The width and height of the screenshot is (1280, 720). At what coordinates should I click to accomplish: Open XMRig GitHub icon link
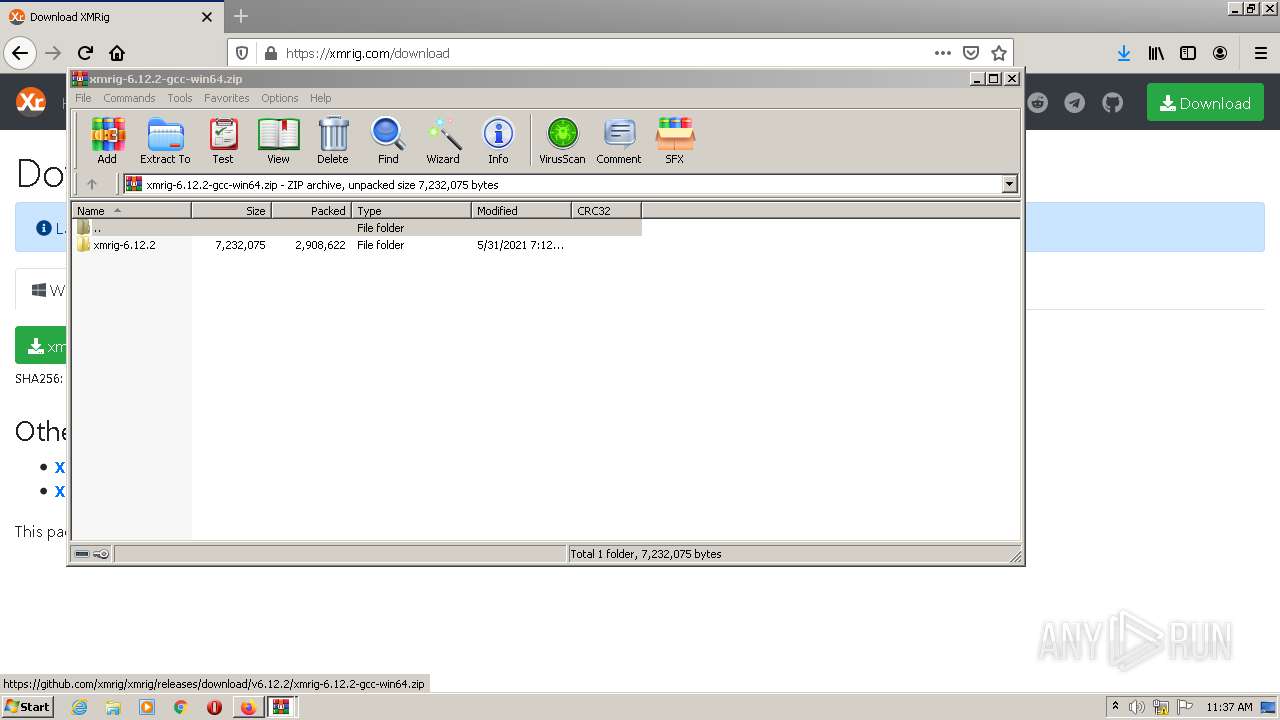point(1112,103)
